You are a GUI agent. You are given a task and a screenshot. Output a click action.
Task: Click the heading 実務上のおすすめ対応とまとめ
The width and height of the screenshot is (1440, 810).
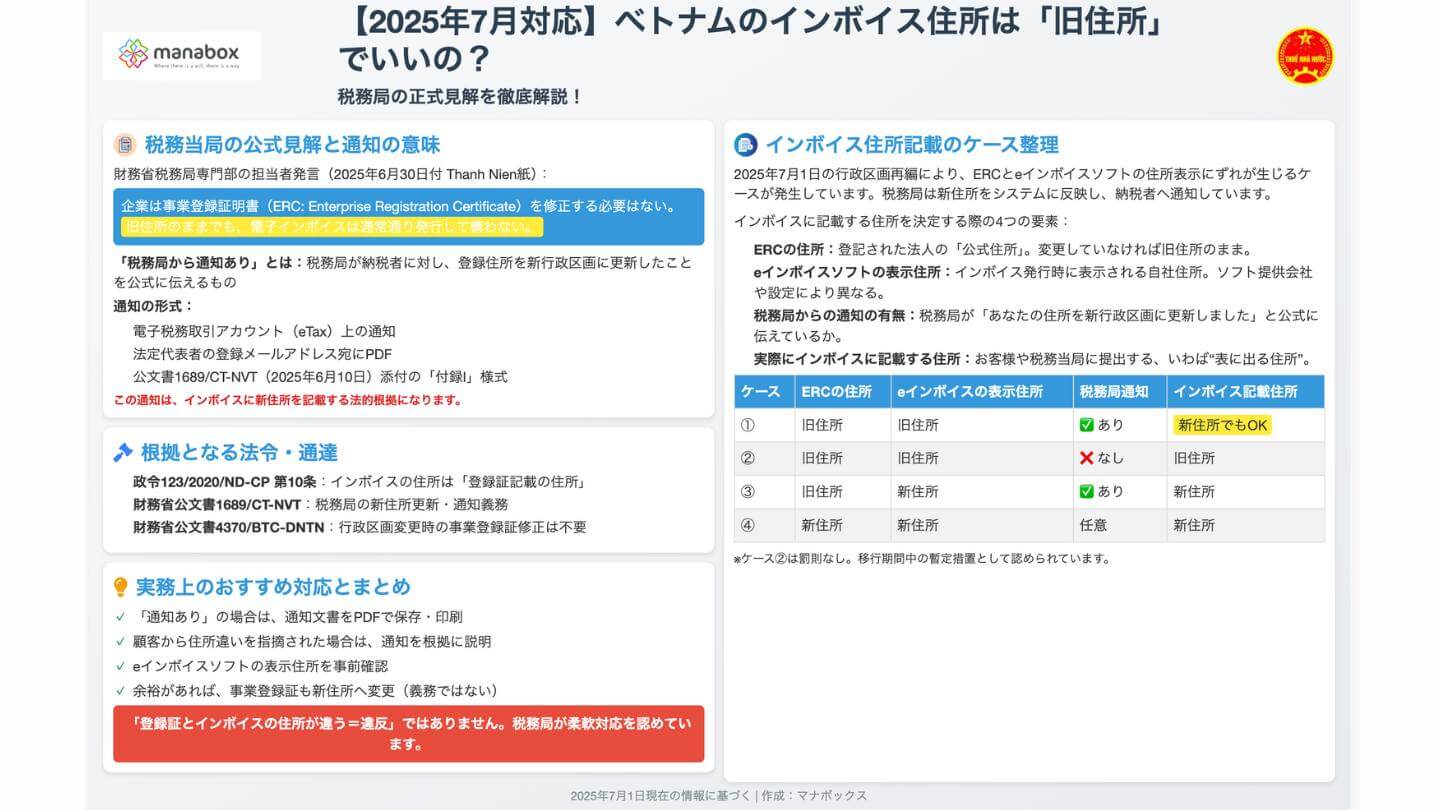tap(273, 587)
